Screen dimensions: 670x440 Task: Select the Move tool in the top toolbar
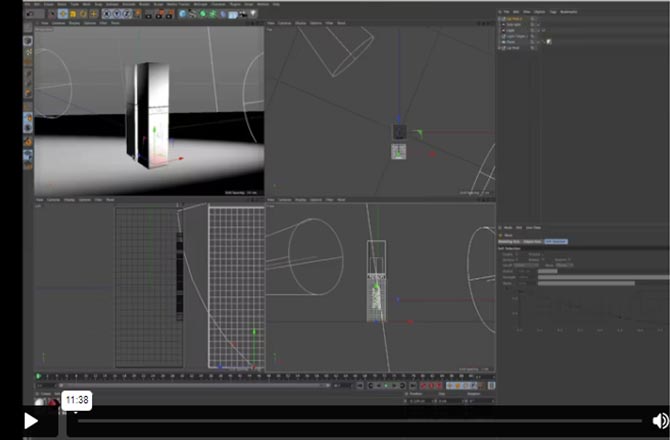[x=64, y=13]
